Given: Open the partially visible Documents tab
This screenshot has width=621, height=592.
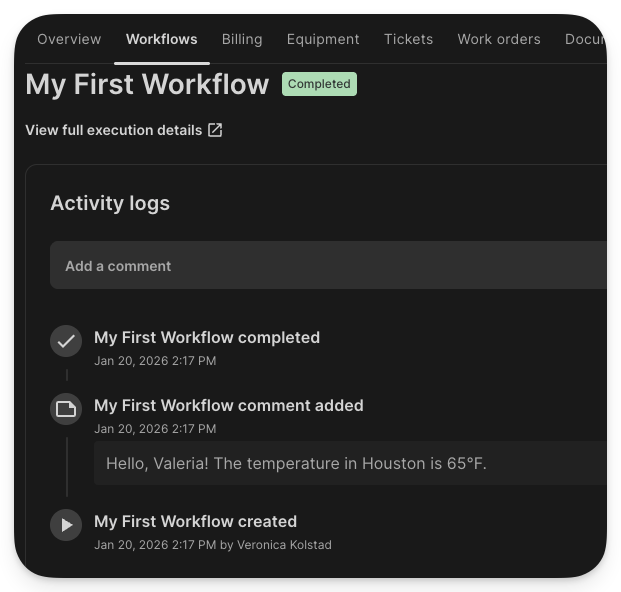Looking at the screenshot, I should (x=585, y=39).
